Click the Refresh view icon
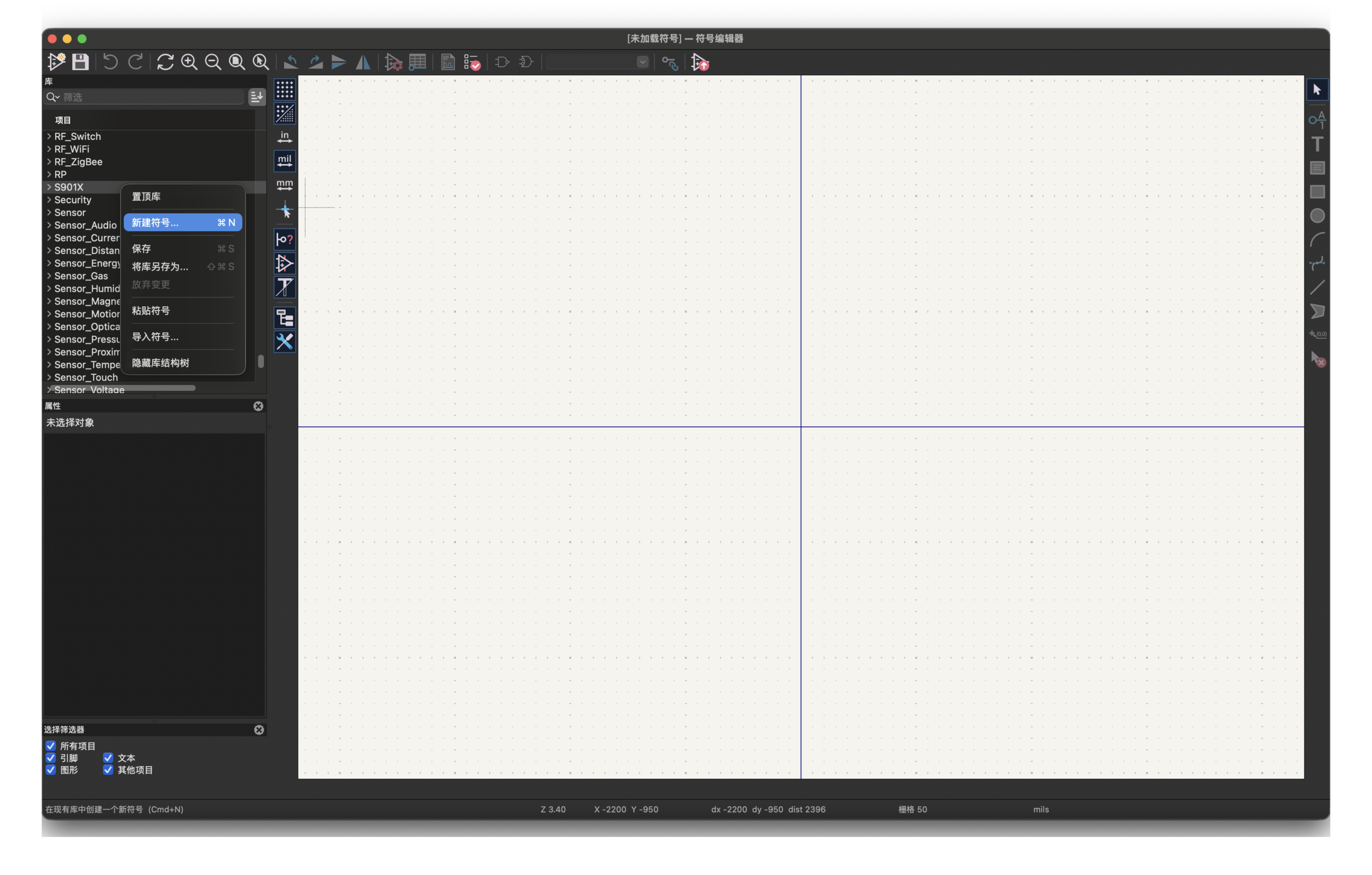Screen dimensions: 1372x875 tap(165, 62)
